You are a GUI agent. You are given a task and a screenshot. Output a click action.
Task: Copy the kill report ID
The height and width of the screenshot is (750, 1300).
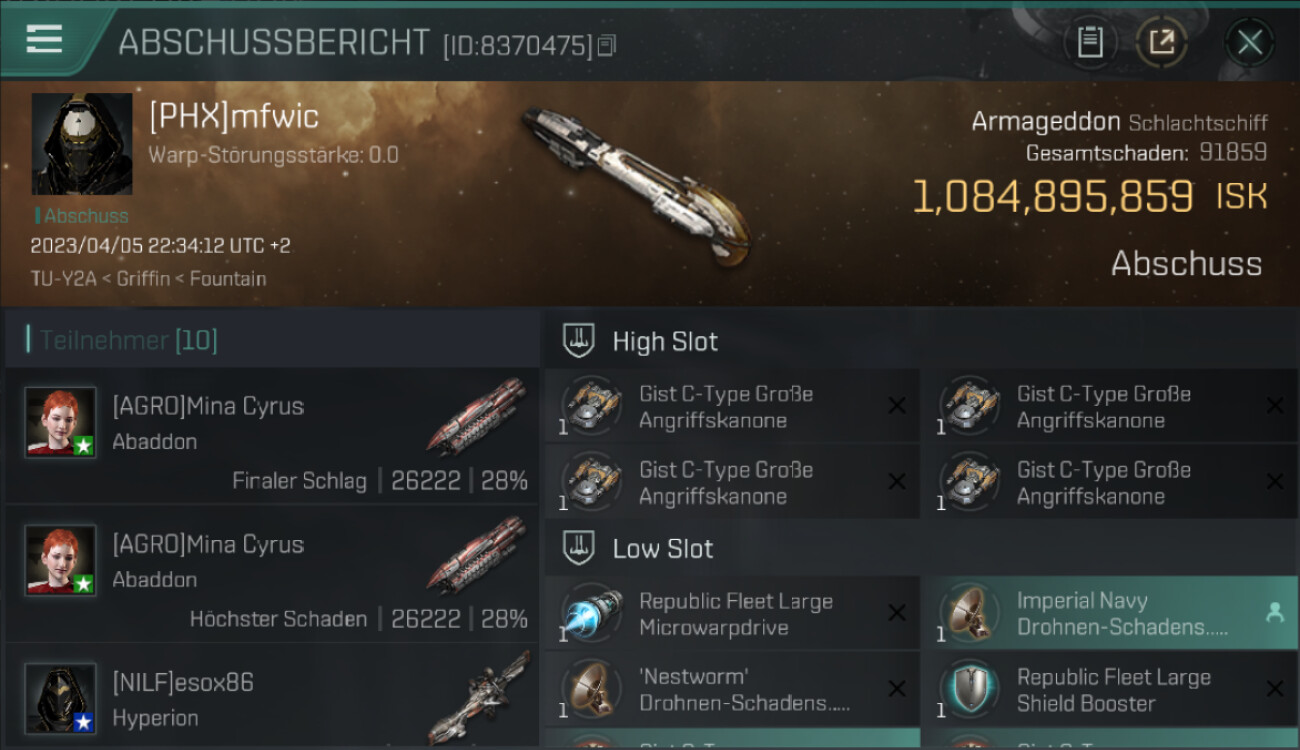(x=607, y=45)
